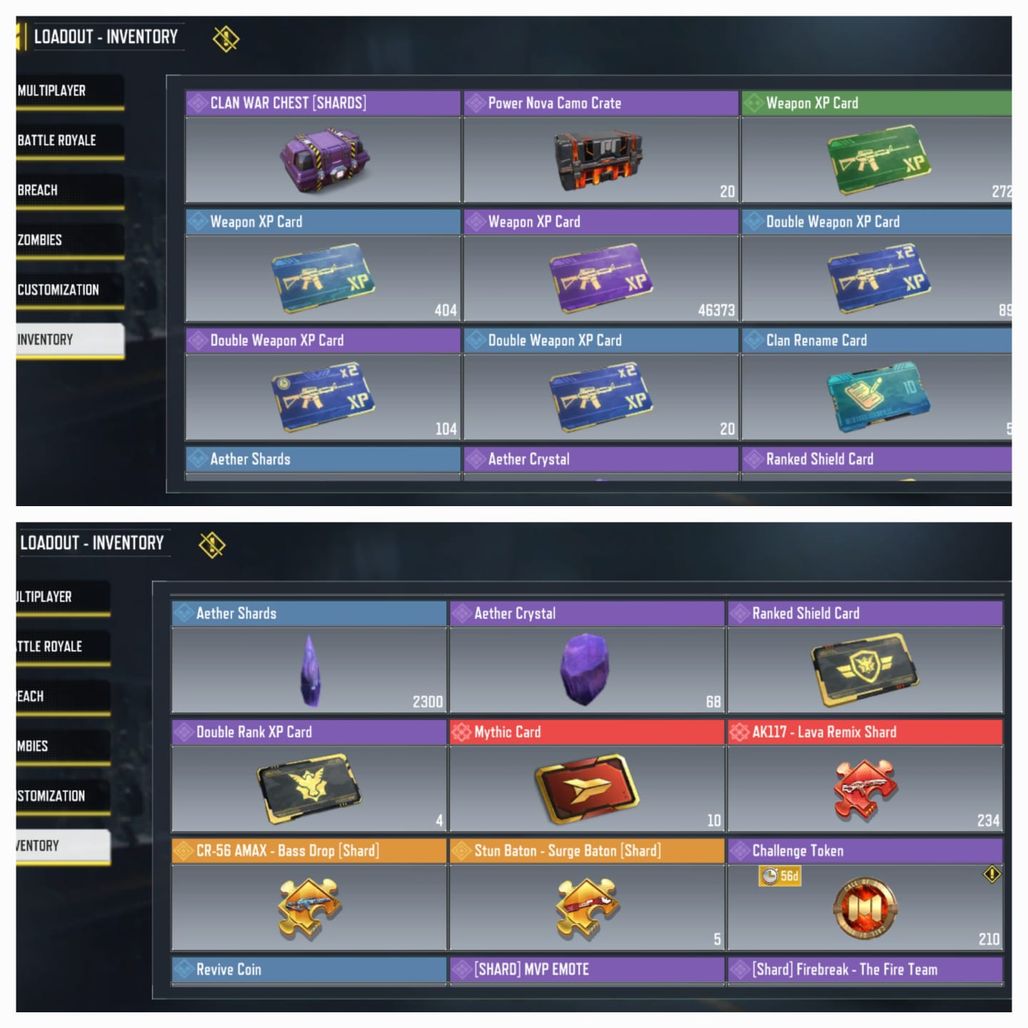Select the purple Aether Crystal gem
The image size is (1028, 1028).
pyautogui.click(x=584, y=669)
